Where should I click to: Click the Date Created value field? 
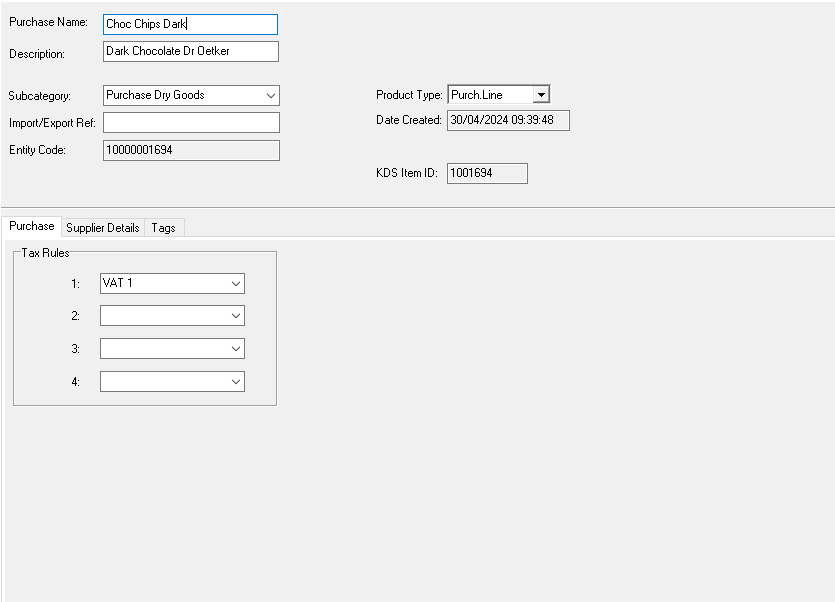pyautogui.click(x=508, y=120)
